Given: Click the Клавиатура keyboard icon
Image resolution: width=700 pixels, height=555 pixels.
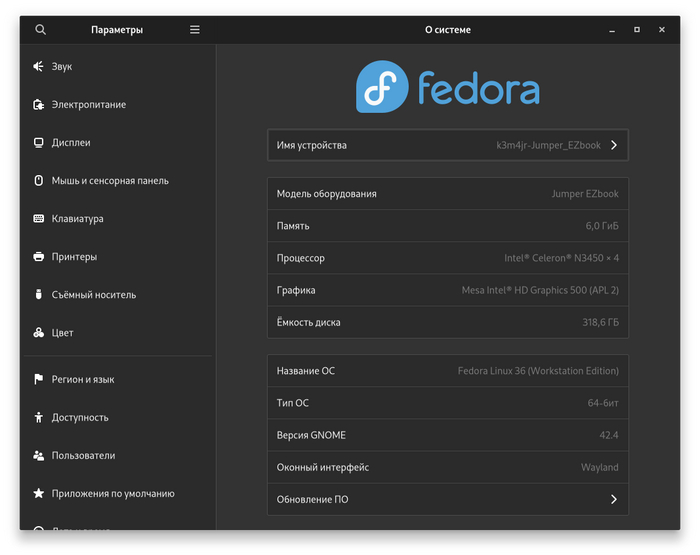Looking at the screenshot, I should point(38,219).
